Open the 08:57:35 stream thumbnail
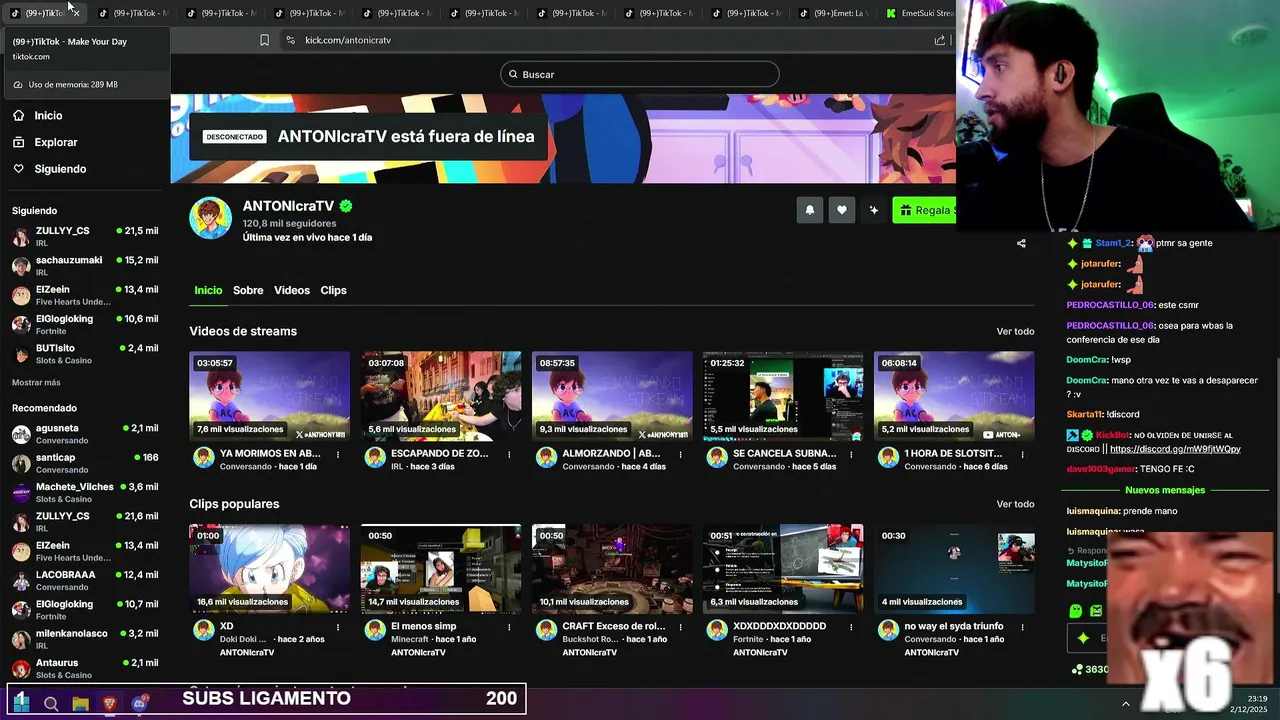The image size is (1280, 720). click(x=612, y=396)
